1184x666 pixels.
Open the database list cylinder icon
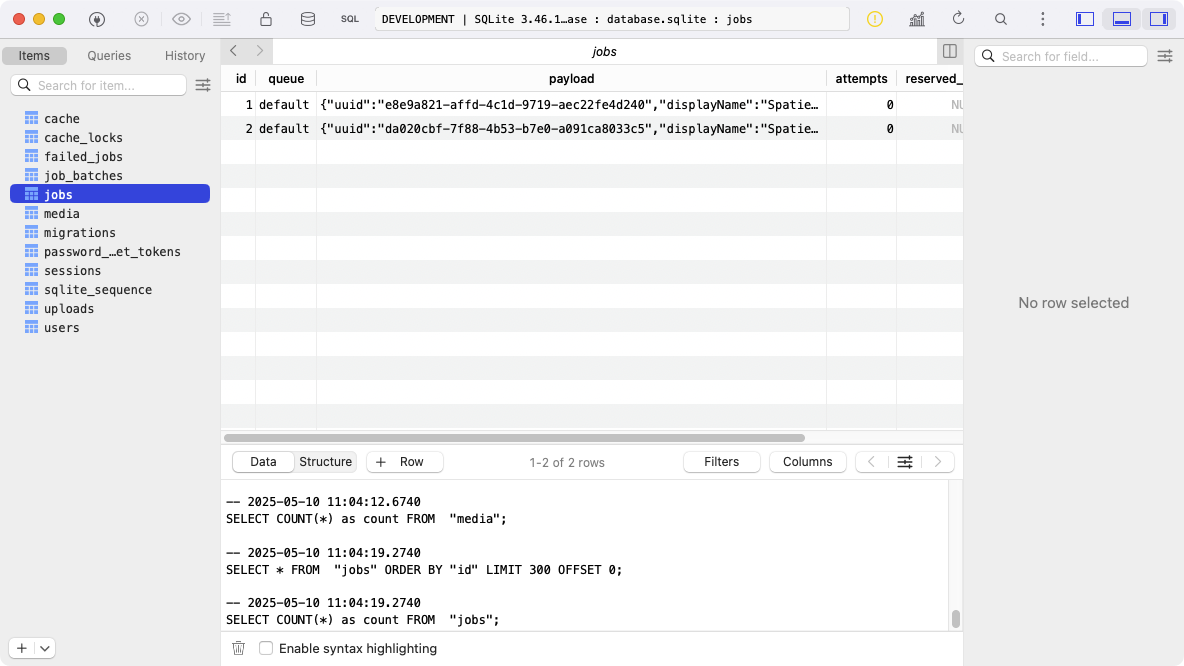click(x=307, y=19)
